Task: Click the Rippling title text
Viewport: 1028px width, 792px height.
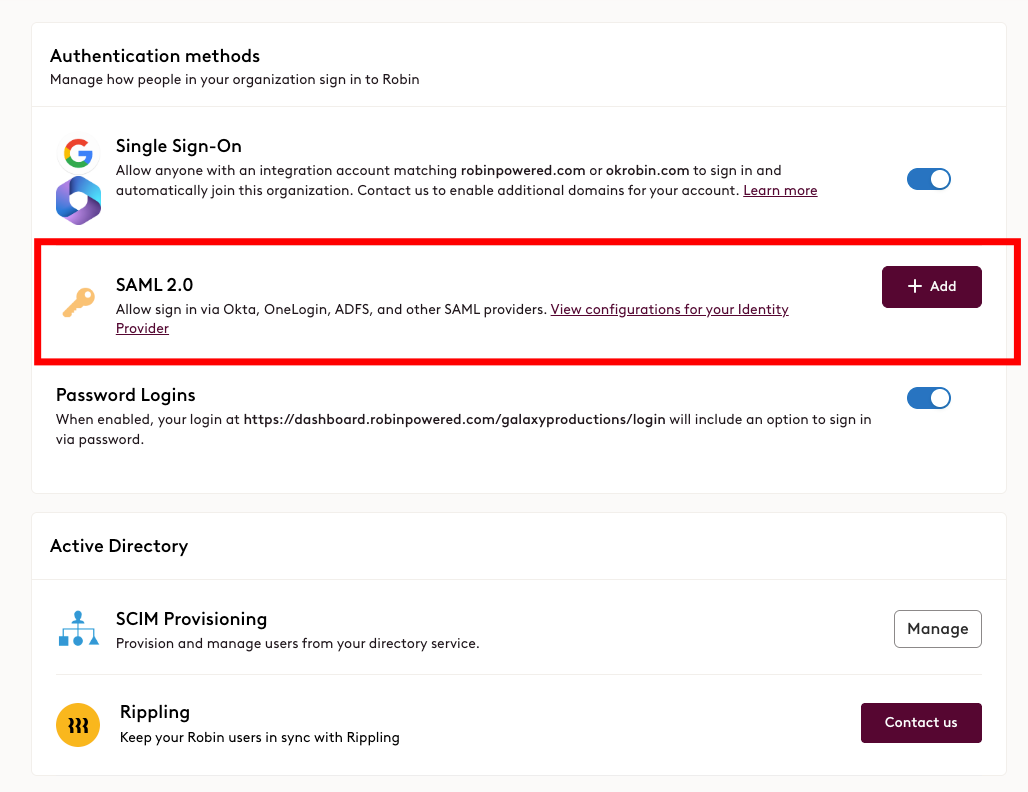Action: pos(155,712)
